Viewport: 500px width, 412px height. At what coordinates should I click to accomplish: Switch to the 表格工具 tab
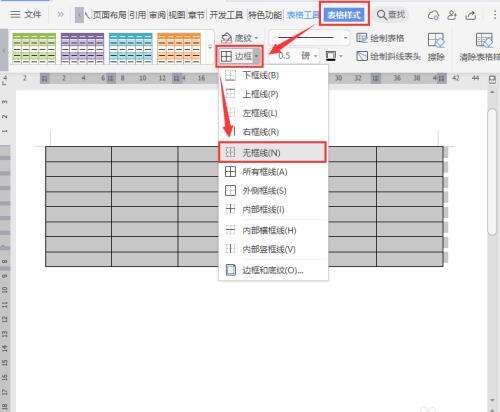pyautogui.click(x=303, y=15)
